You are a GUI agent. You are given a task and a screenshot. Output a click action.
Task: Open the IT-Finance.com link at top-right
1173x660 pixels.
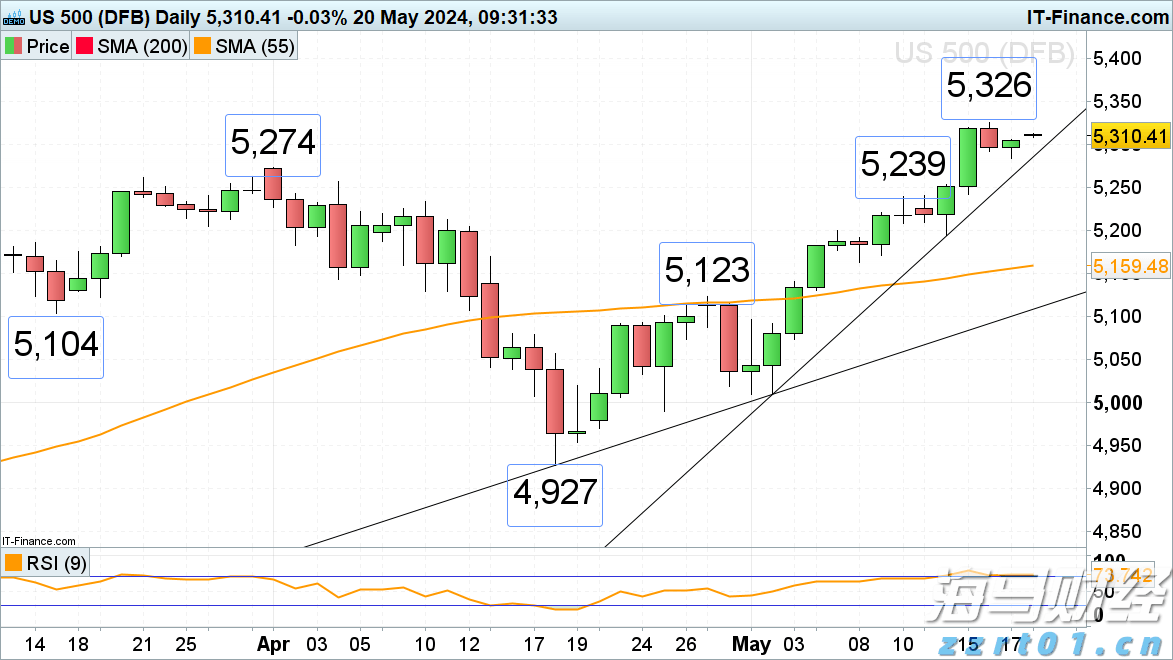click(x=1096, y=17)
